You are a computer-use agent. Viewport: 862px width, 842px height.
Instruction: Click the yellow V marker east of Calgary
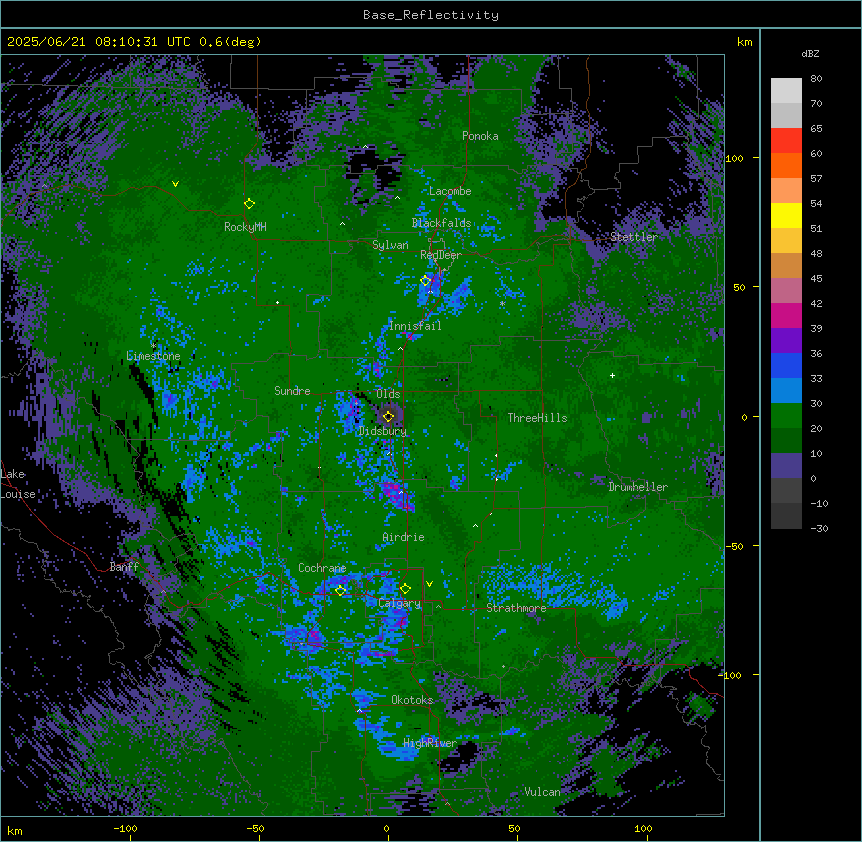429,584
